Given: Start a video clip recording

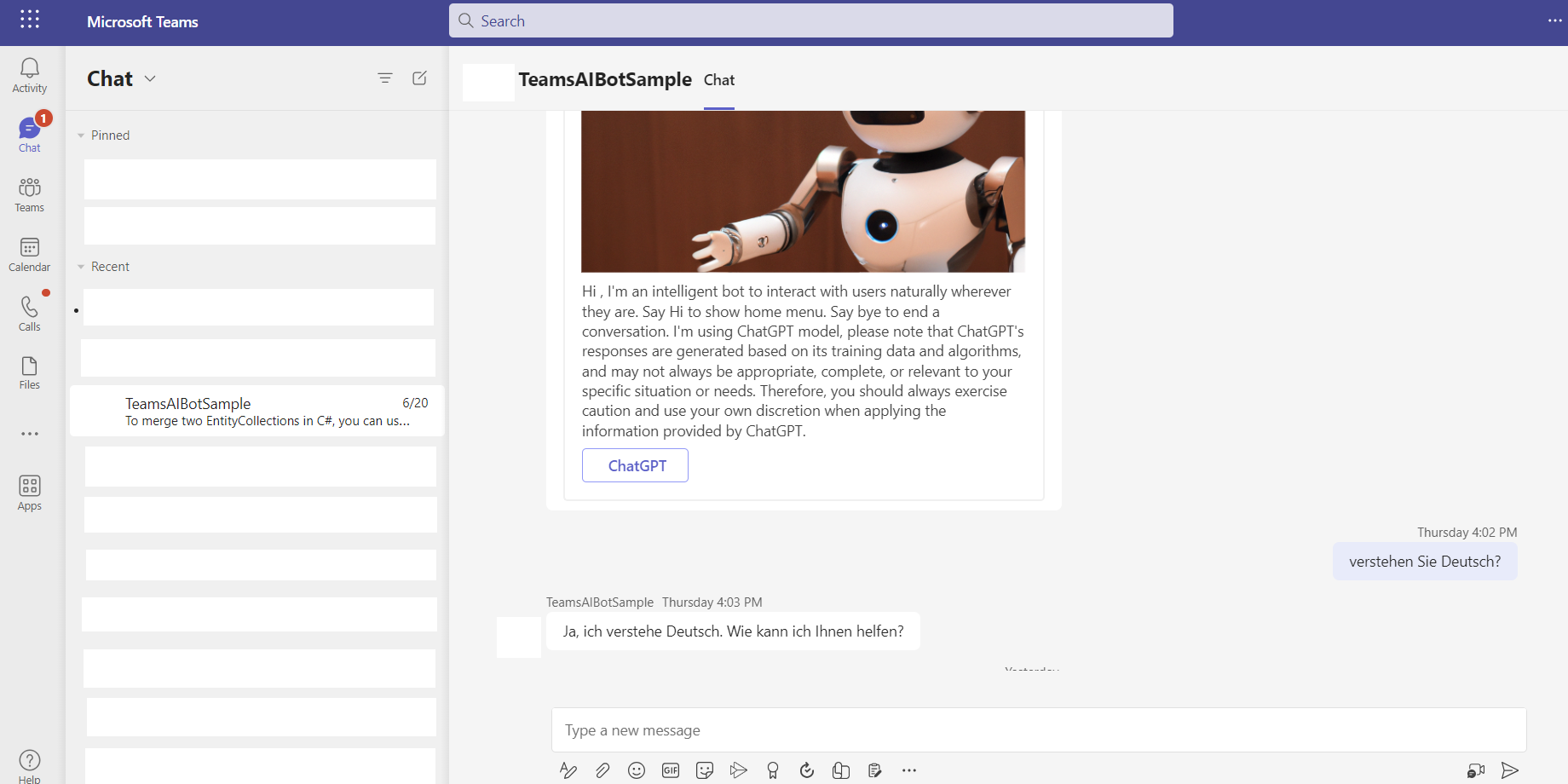Looking at the screenshot, I should click(x=1476, y=770).
